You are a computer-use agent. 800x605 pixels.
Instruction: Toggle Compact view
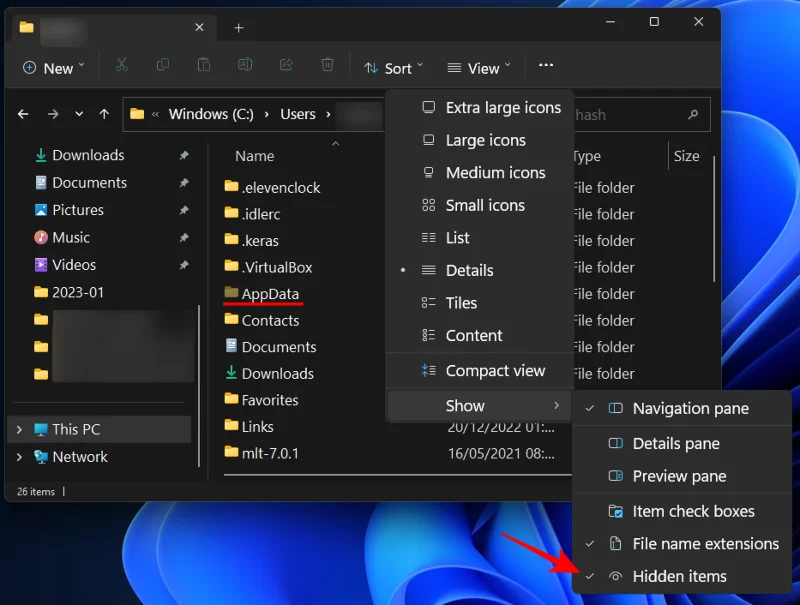click(480, 371)
